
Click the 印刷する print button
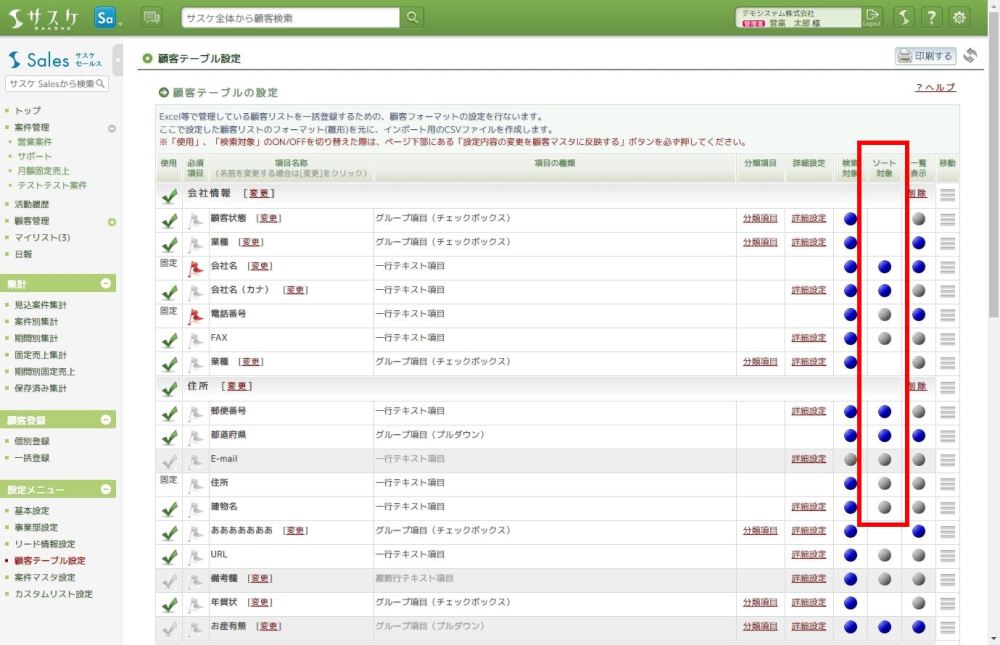pos(925,56)
